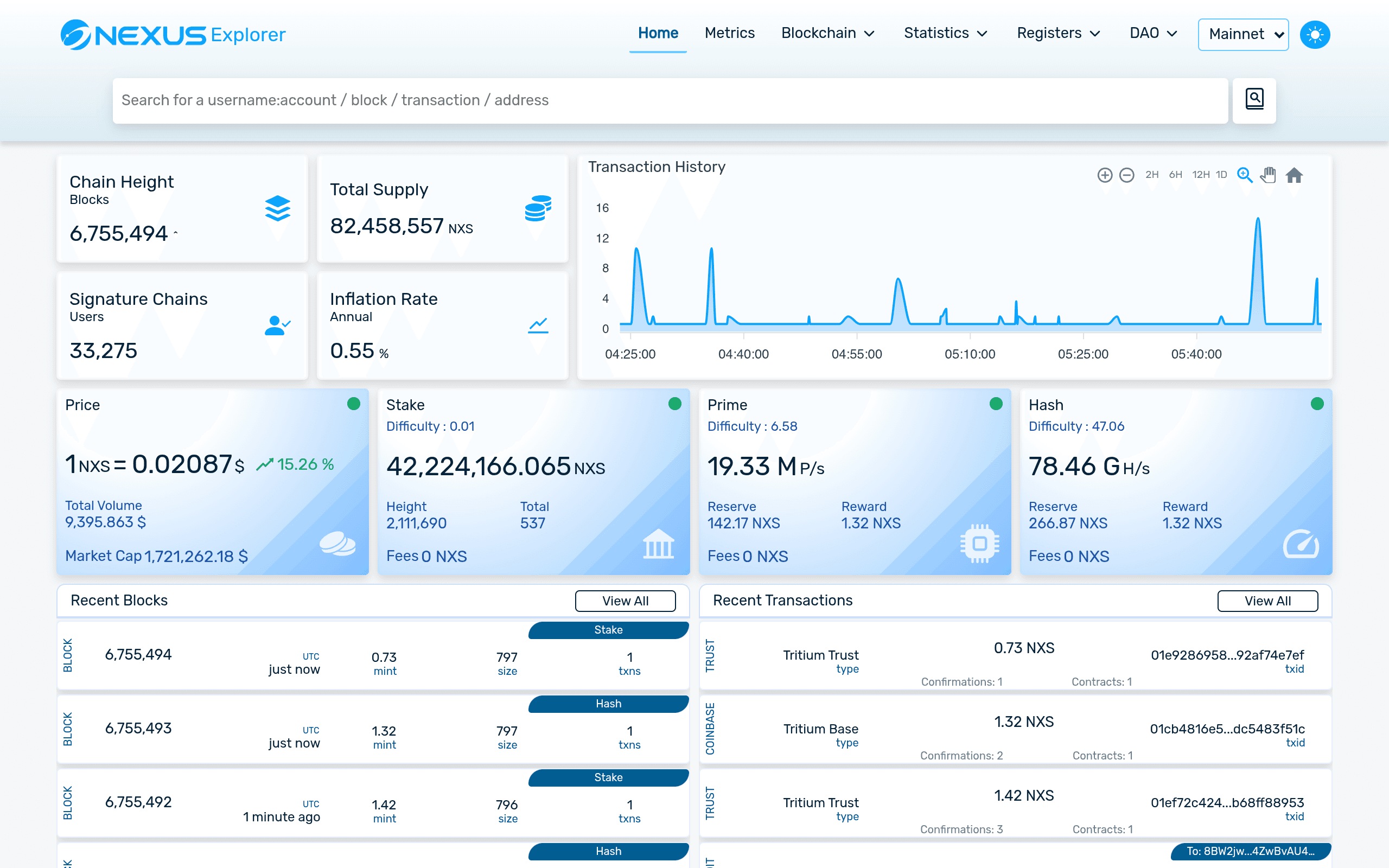Focus the search input field

(670, 100)
